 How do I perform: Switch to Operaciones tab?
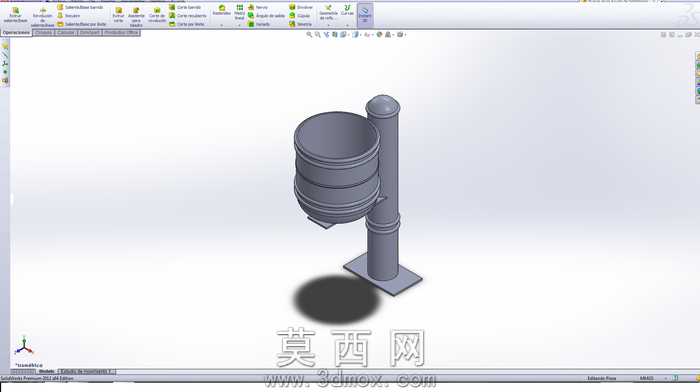17,33
